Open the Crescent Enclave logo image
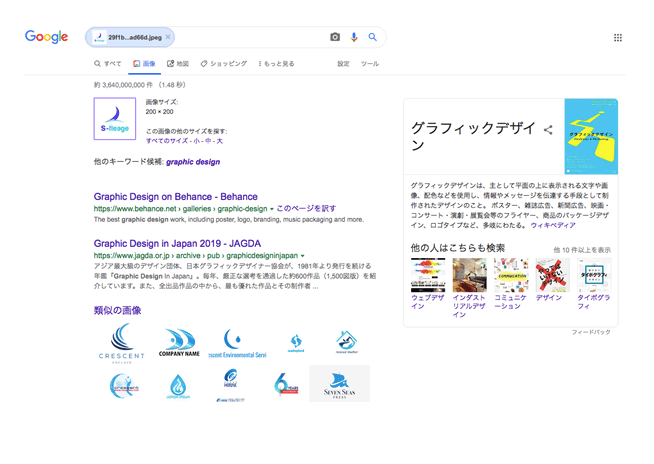Viewport: 654px width, 464px height. (121, 343)
